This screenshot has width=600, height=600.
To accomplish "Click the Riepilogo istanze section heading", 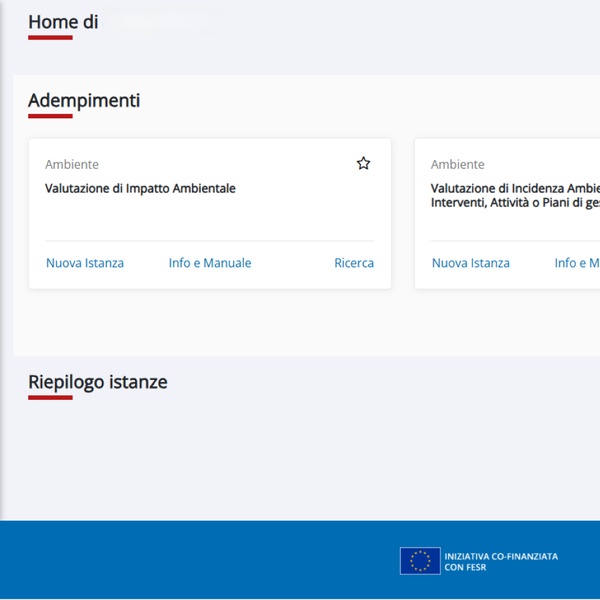I will [98, 382].
